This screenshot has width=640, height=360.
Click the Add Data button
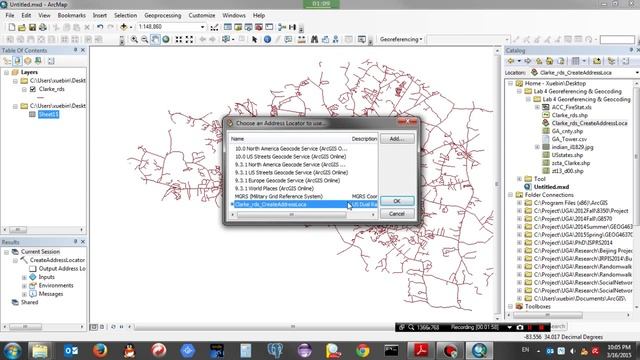pos(124,27)
